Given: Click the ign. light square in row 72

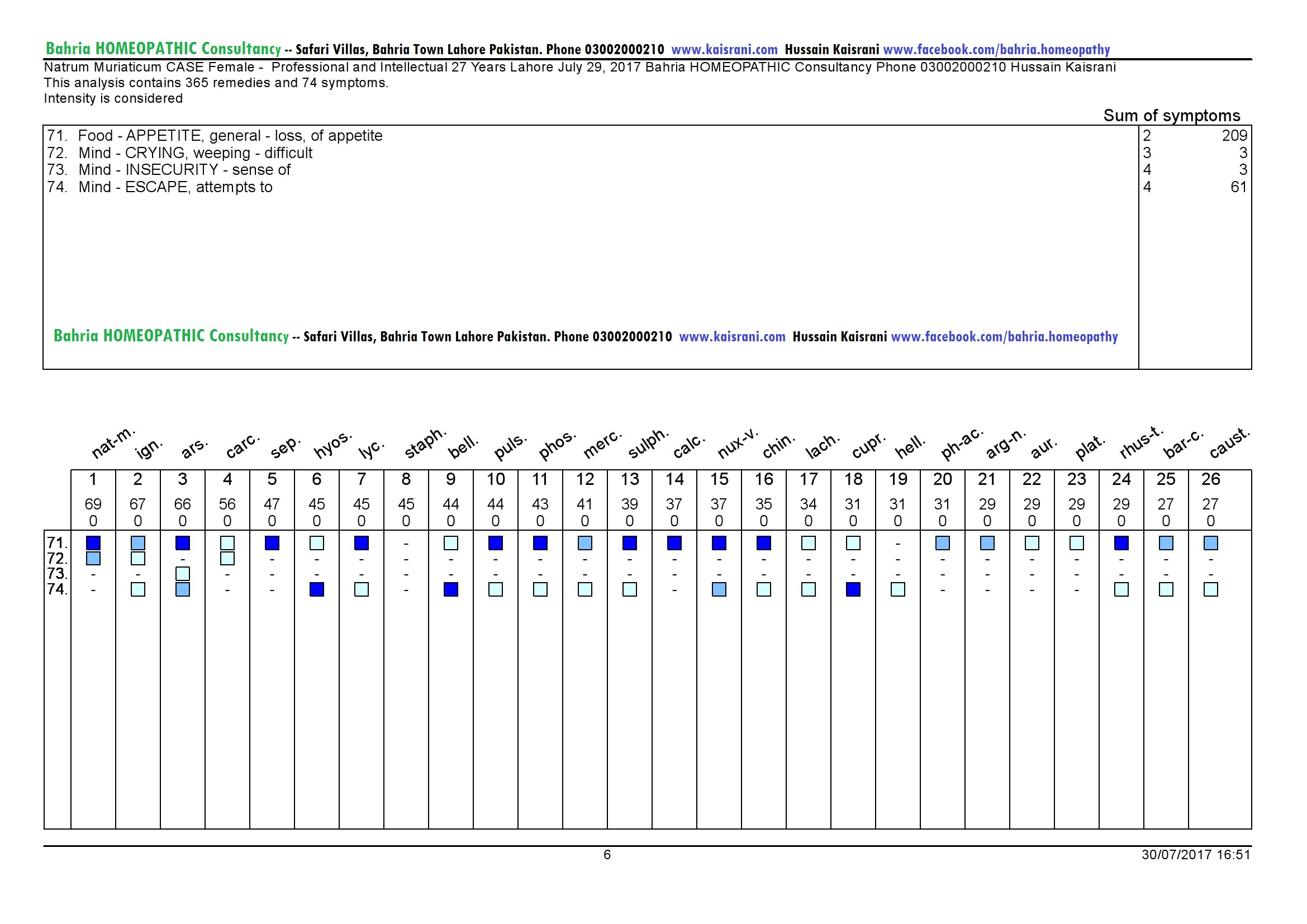Looking at the screenshot, I should pyautogui.click(x=138, y=559).
